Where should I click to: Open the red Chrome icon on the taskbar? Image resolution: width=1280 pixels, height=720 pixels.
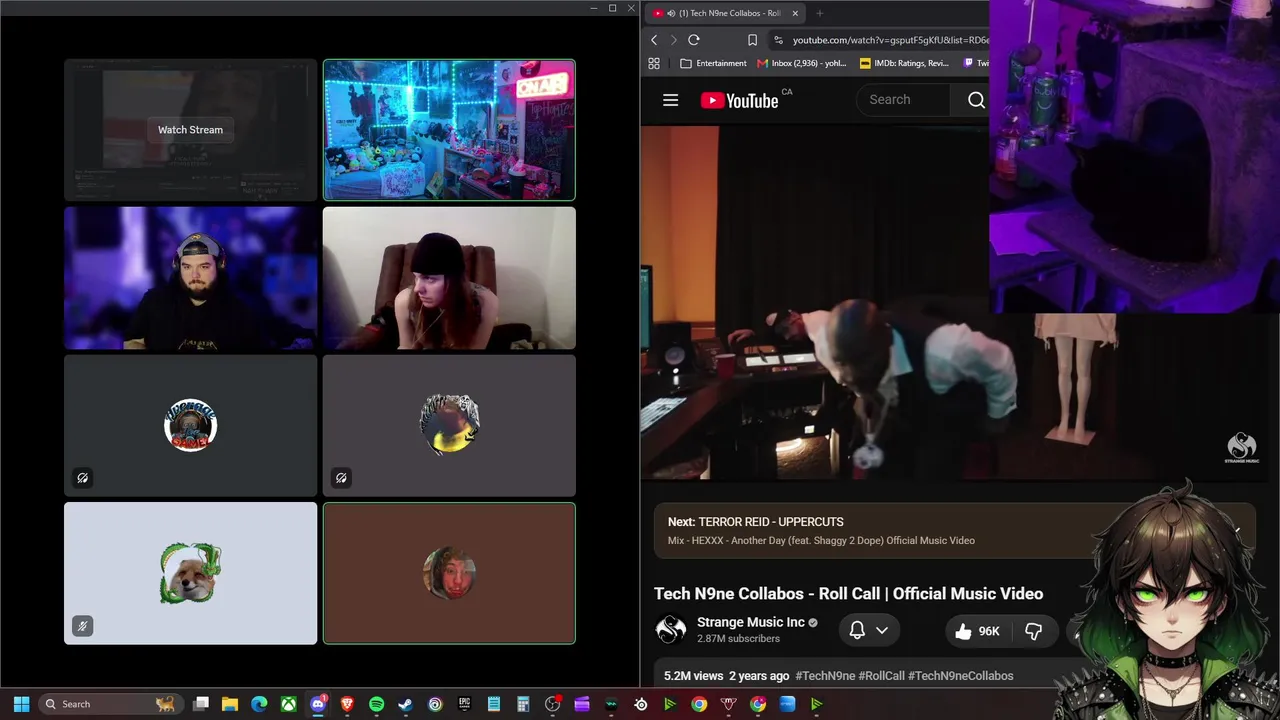[758, 704]
